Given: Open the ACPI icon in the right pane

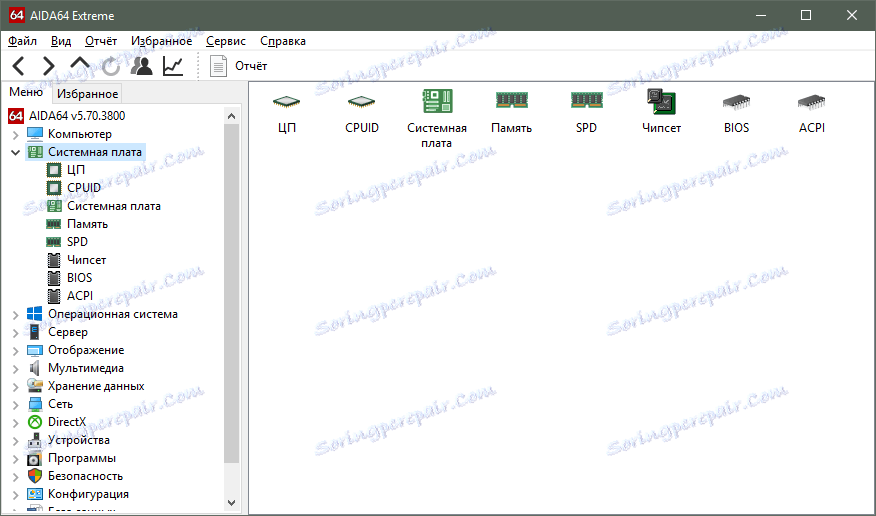Looking at the screenshot, I should point(811,113).
